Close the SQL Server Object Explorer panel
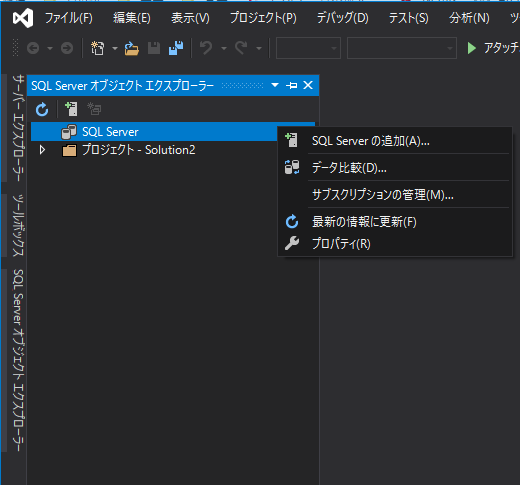The image size is (520, 485). click(308, 85)
